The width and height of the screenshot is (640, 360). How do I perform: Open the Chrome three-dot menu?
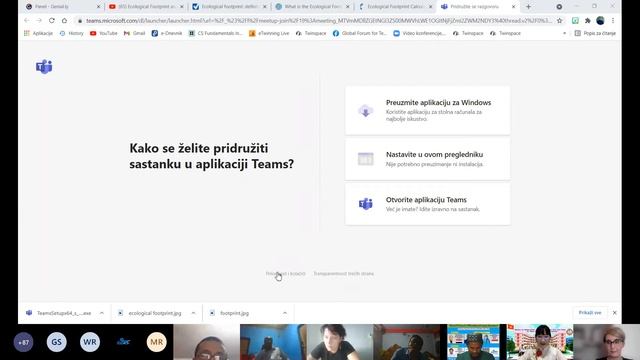613,20
